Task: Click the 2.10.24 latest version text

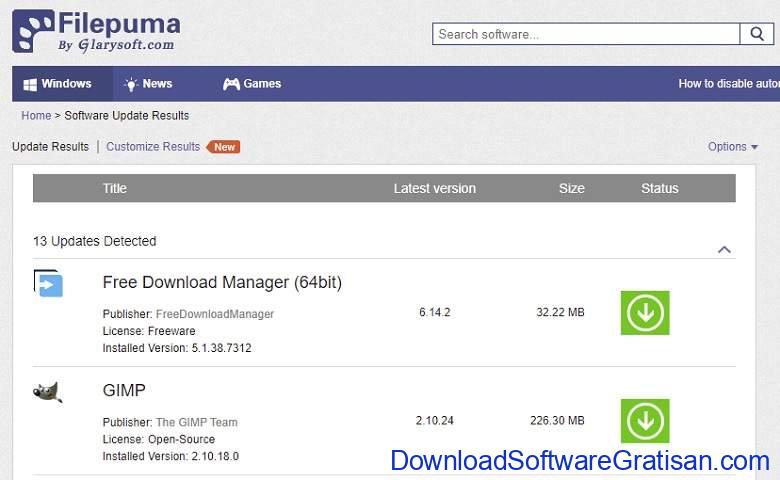Action: tap(434, 421)
